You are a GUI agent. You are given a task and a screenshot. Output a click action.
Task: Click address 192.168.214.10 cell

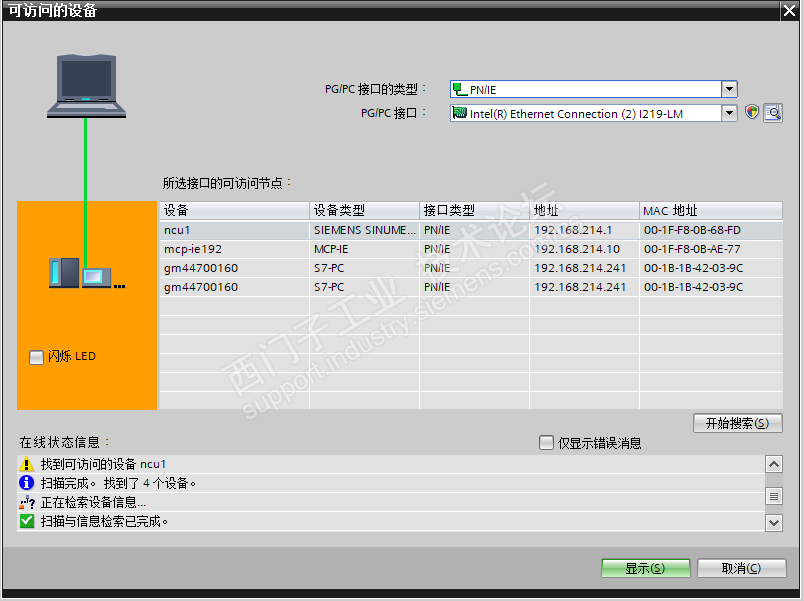click(x=584, y=249)
